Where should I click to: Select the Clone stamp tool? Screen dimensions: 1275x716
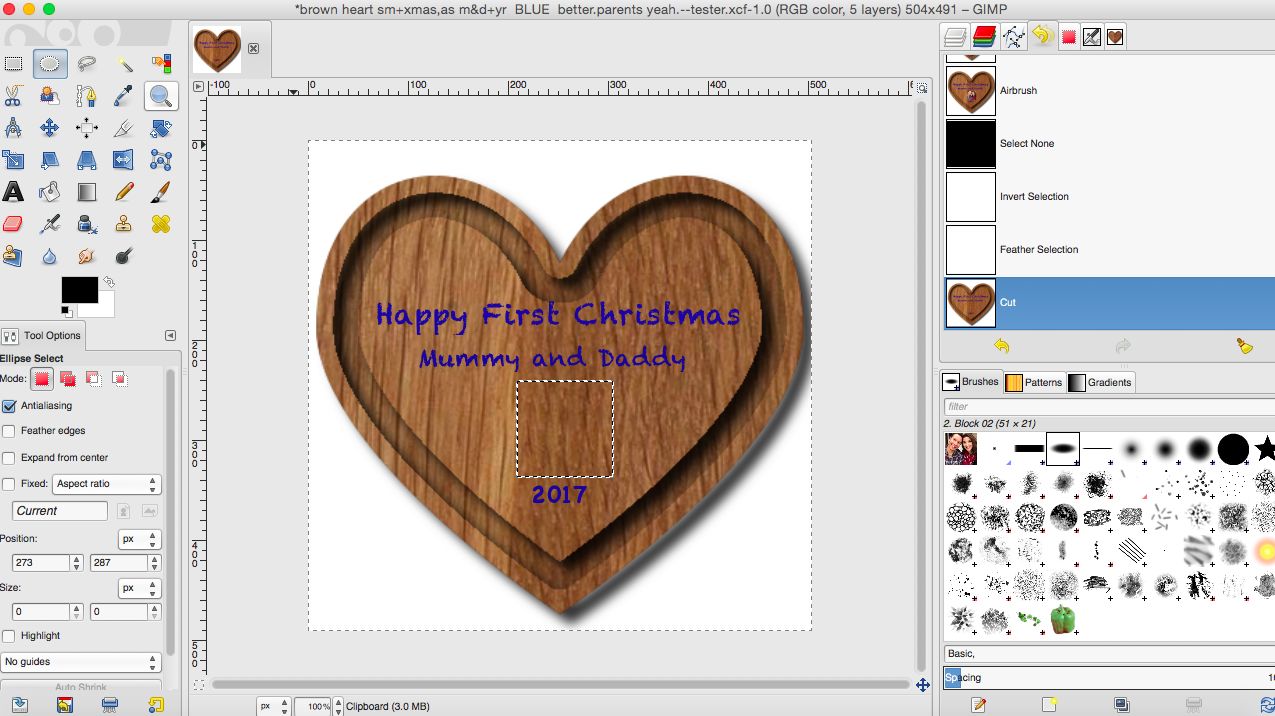tap(124, 224)
